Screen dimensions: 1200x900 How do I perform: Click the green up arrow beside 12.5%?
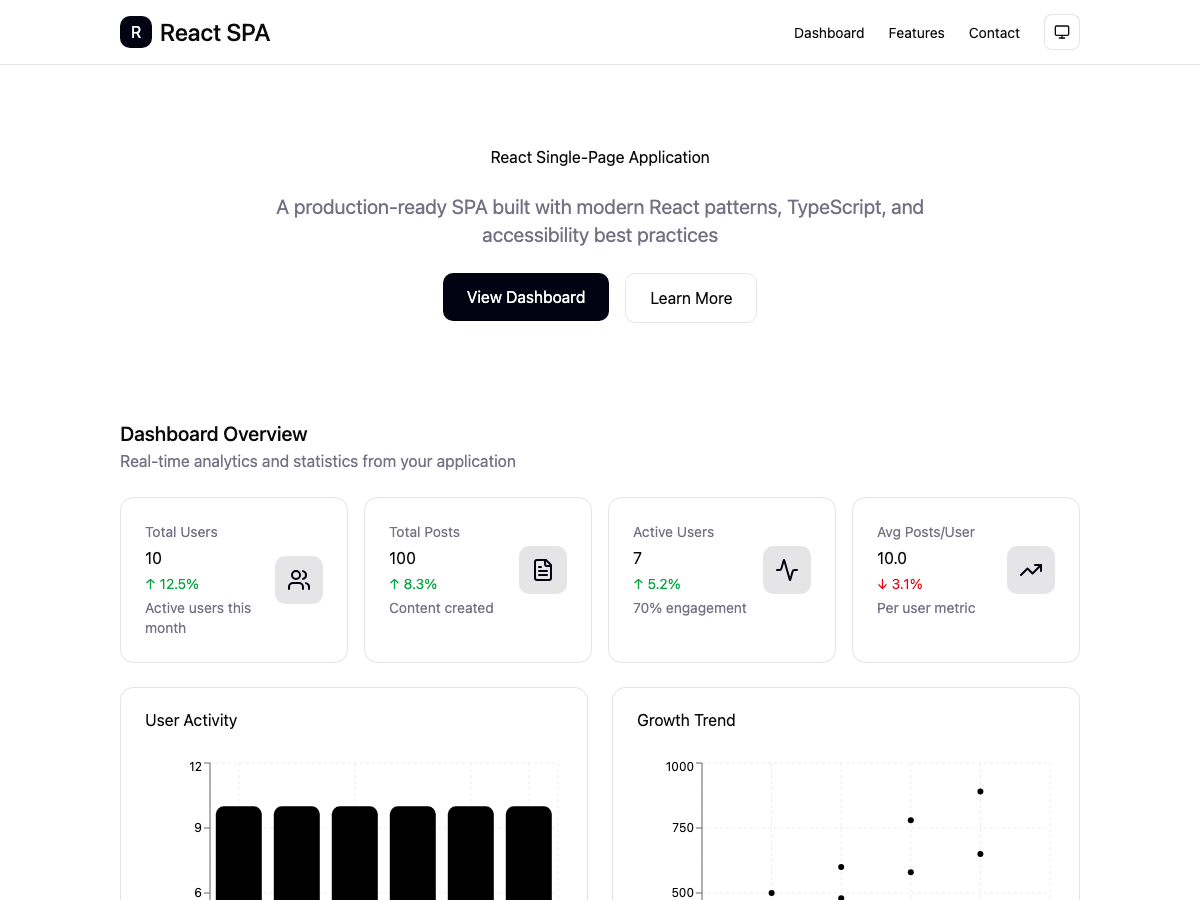tap(151, 584)
